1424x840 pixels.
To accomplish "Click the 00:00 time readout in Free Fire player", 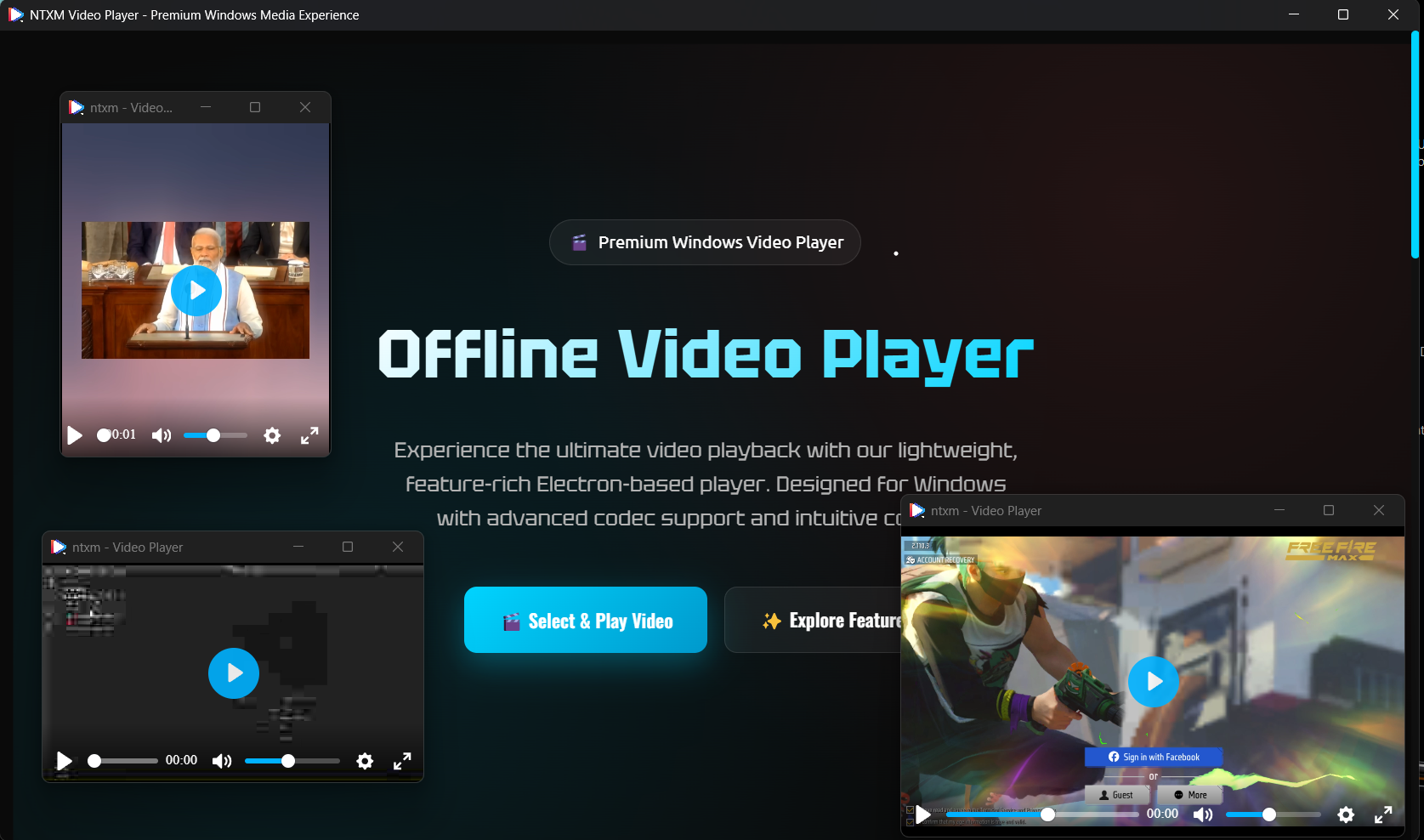I will [x=1162, y=814].
